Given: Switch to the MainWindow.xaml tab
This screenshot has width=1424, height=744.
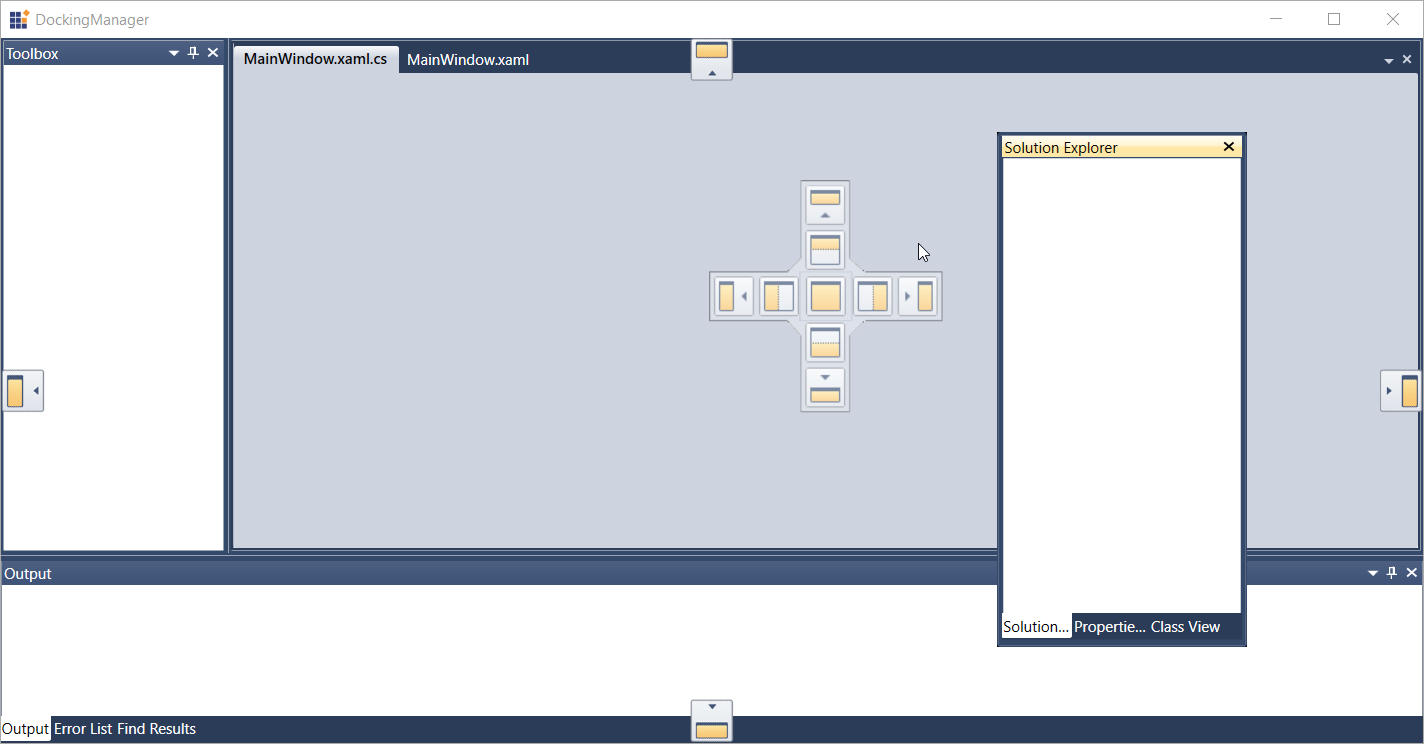Looking at the screenshot, I should pyautogui.click(x=468, y=60).
